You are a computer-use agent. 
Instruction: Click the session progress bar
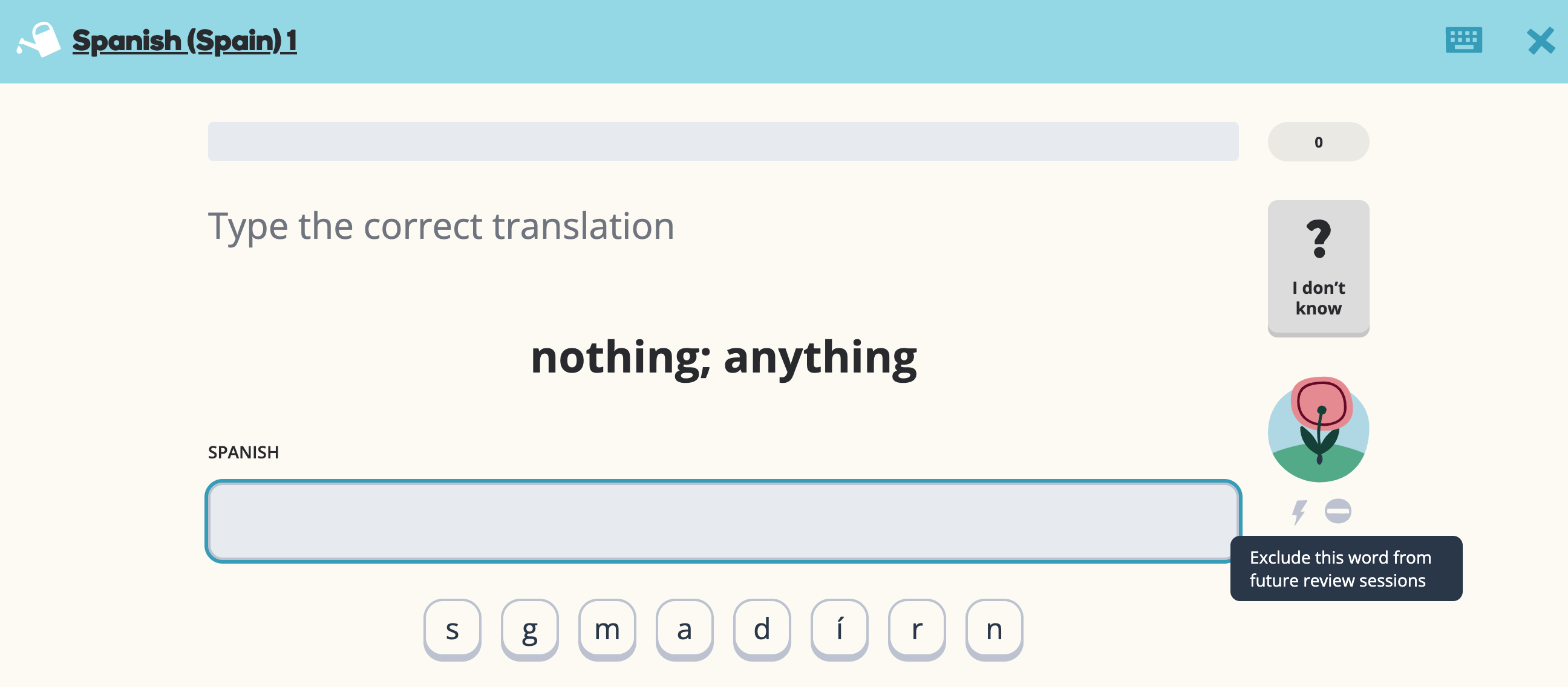coord(722,142)
